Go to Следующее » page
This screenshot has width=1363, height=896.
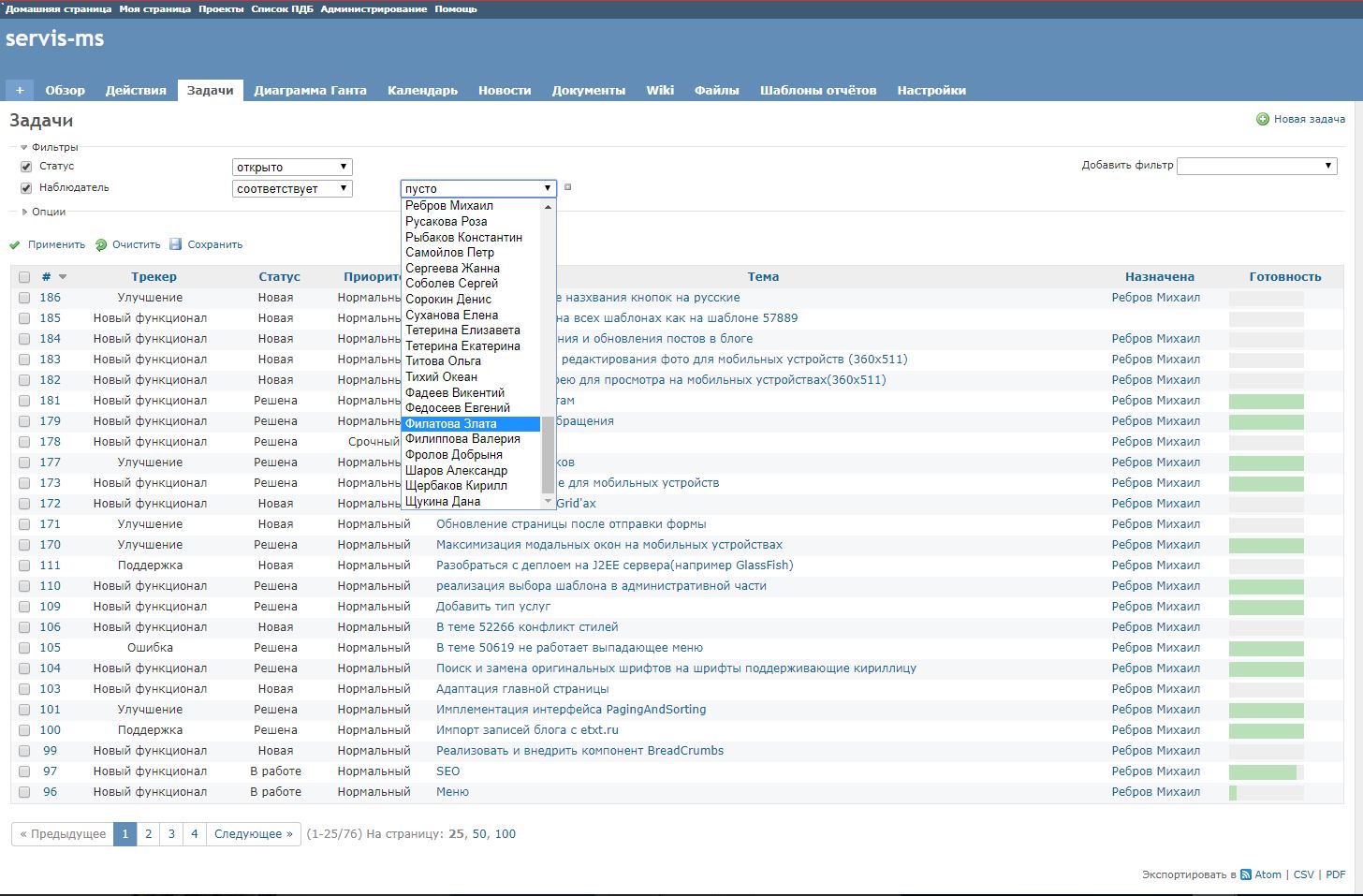(253, 834)
